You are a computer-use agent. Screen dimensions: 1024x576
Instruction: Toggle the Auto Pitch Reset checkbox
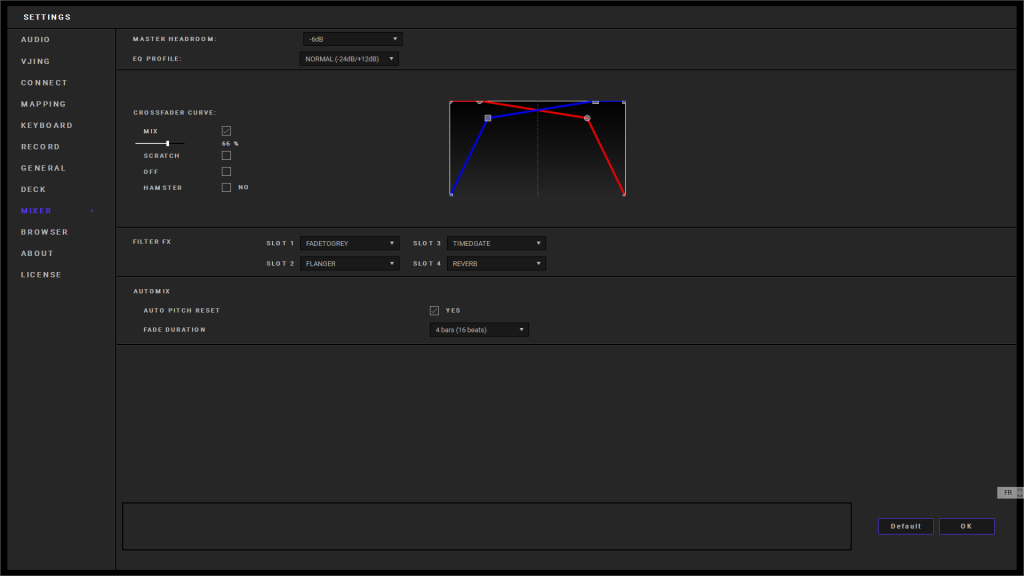(x=434, y=310)
